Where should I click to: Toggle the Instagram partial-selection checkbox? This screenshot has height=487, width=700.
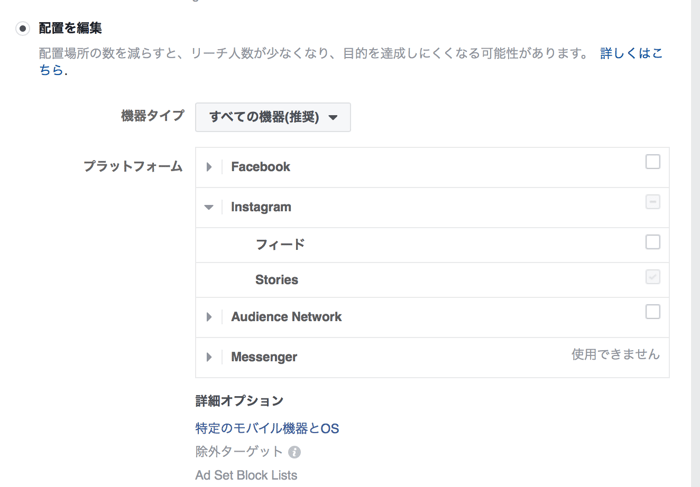pos(653,202)
